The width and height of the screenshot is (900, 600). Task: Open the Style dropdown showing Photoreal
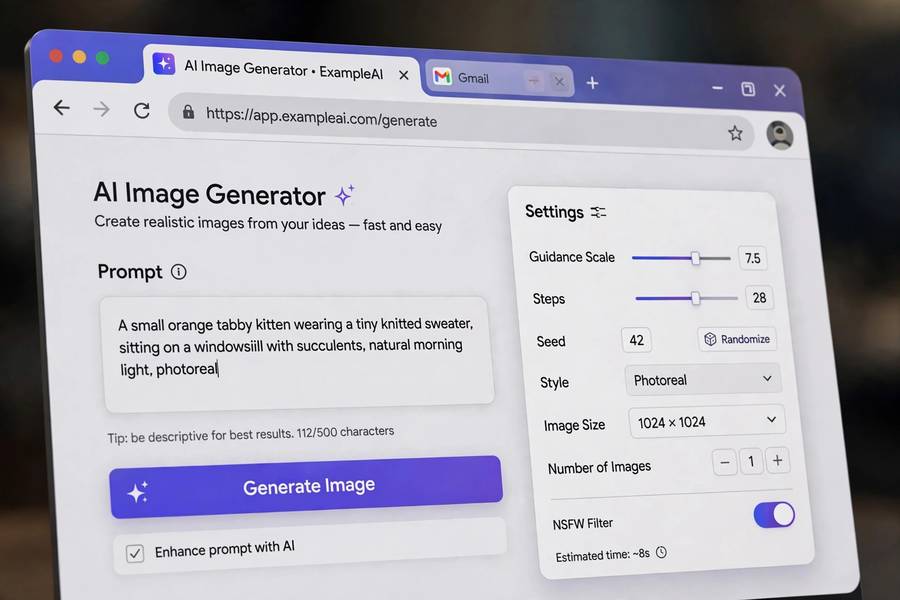click(703, 380)
